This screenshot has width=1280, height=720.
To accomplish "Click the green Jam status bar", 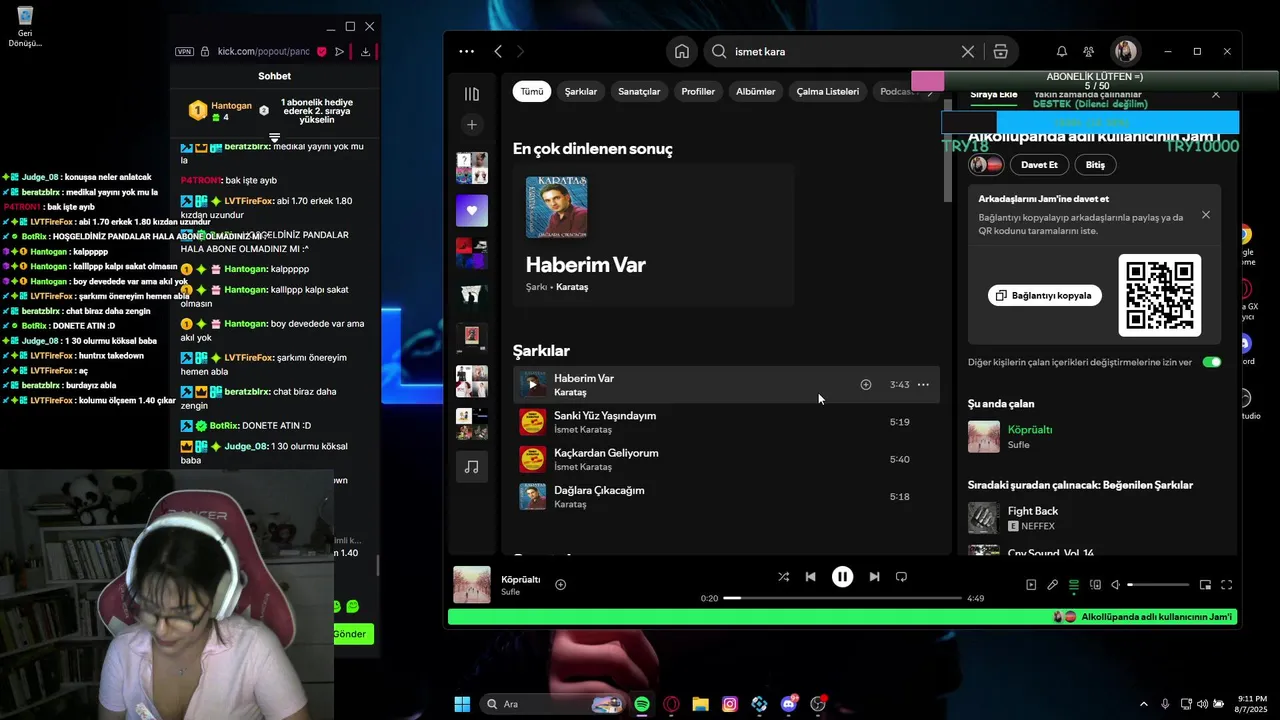I will [x=843, y=617].
